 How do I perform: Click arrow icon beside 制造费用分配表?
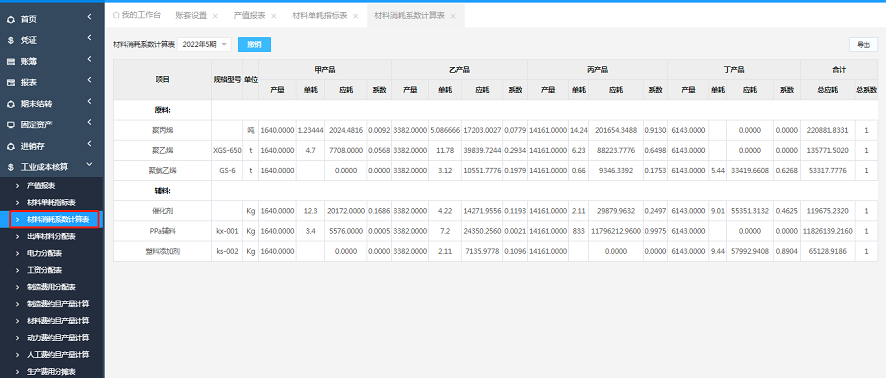click(18, 287)
